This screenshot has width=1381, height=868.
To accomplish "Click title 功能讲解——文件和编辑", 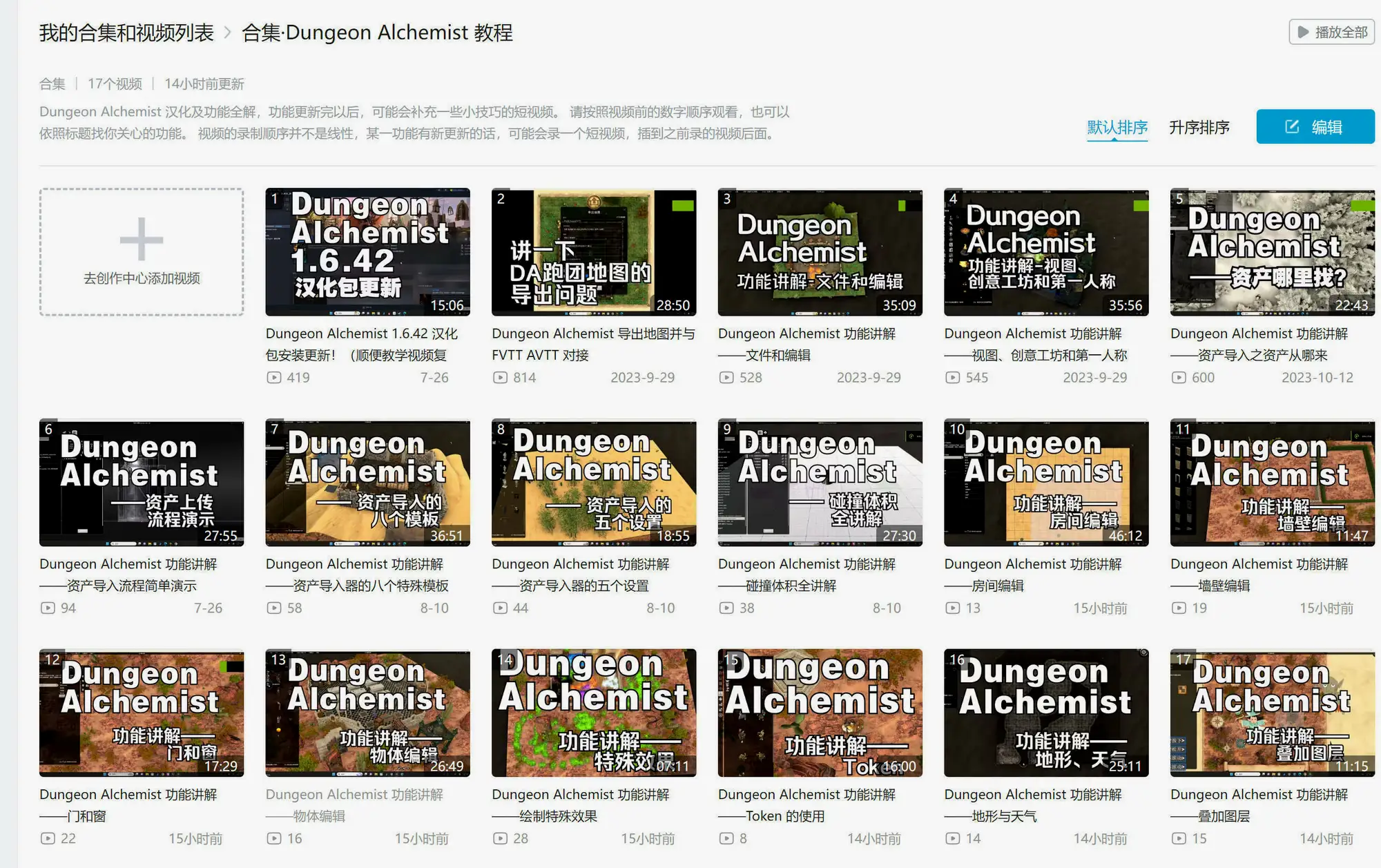I will (x=807, y=345).
